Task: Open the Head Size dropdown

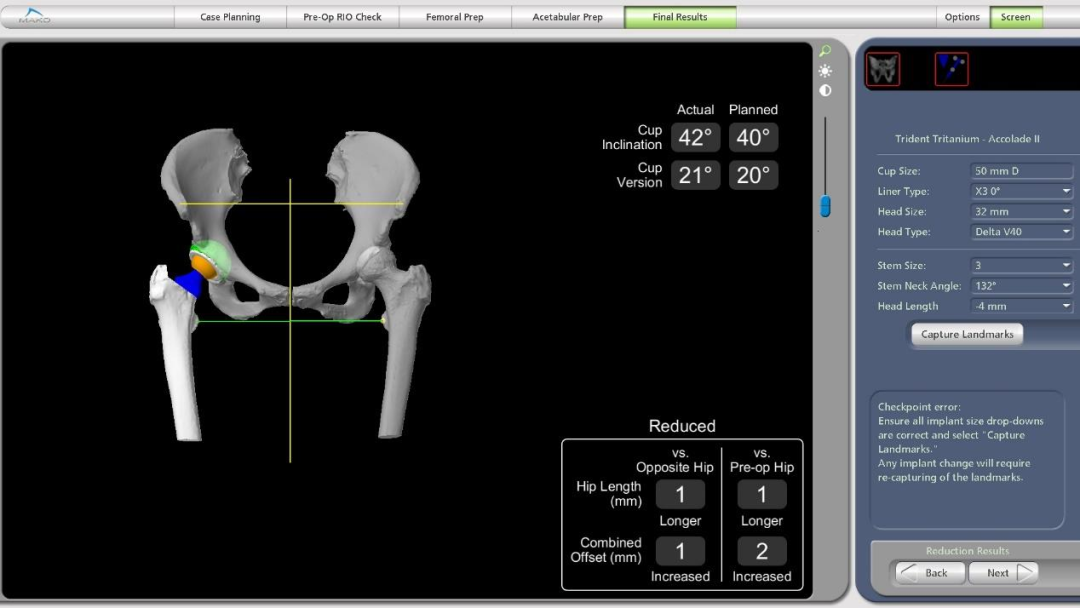Action: 1021,212
